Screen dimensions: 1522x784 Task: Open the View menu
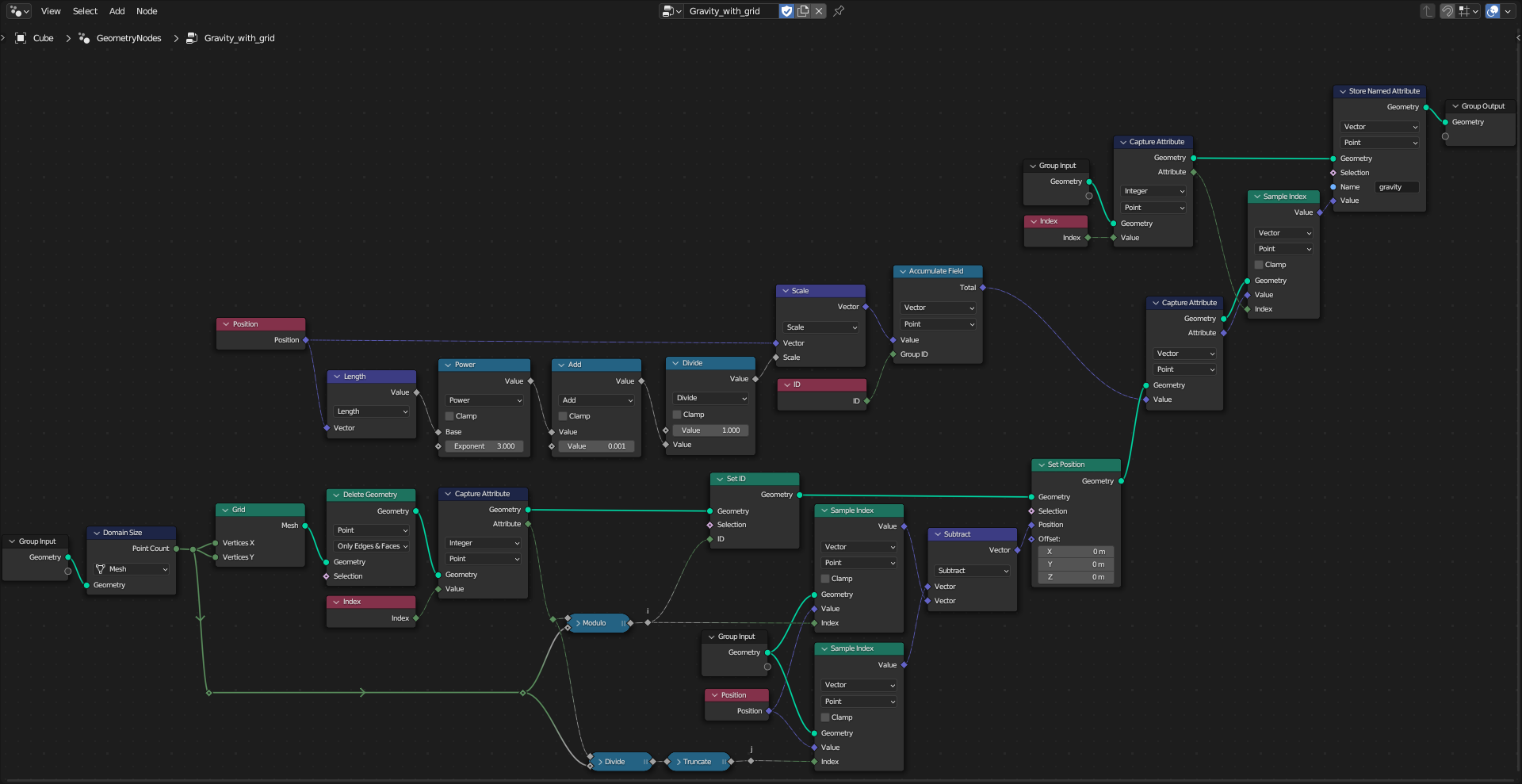51,11
